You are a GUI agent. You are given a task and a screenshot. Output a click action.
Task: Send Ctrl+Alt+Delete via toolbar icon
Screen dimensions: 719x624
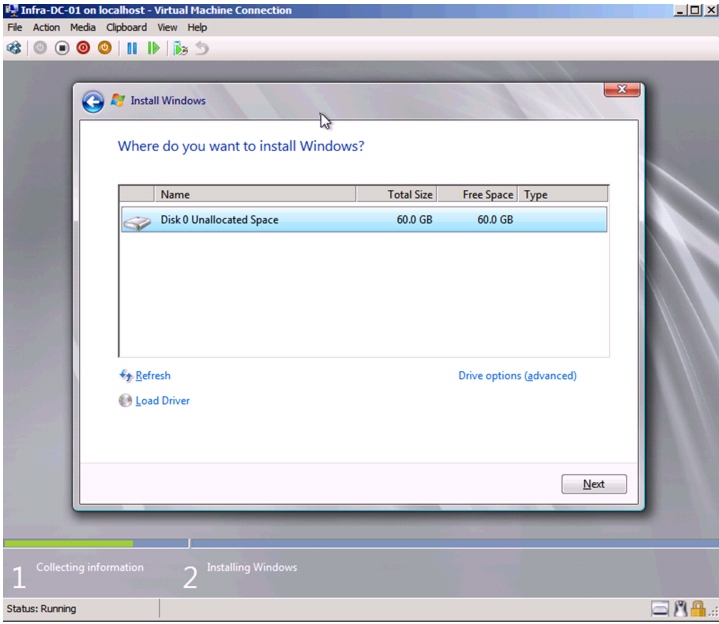[14, 48]
